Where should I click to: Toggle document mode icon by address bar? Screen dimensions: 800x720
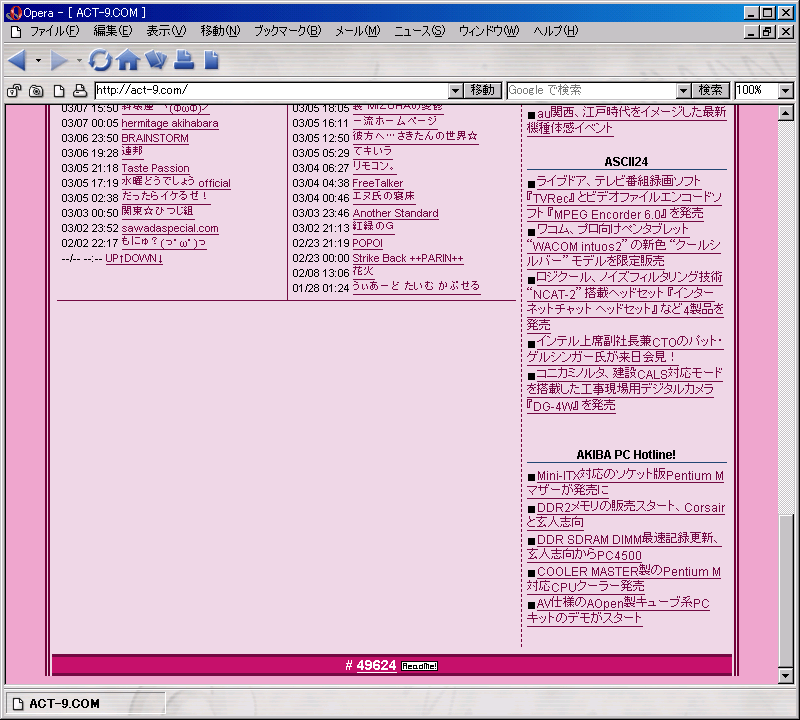59,91
